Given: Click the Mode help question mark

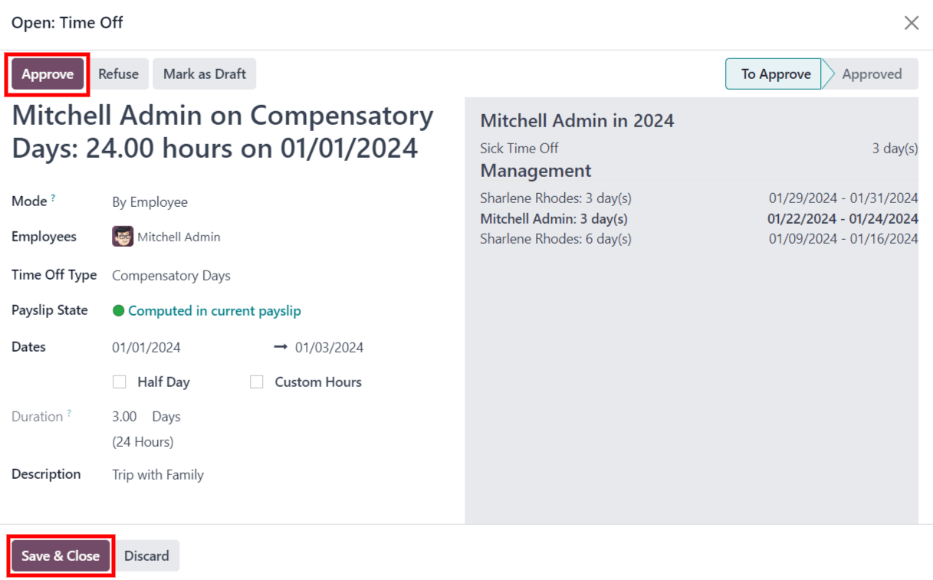Looking at the screenshot, I should pos(53,199).
